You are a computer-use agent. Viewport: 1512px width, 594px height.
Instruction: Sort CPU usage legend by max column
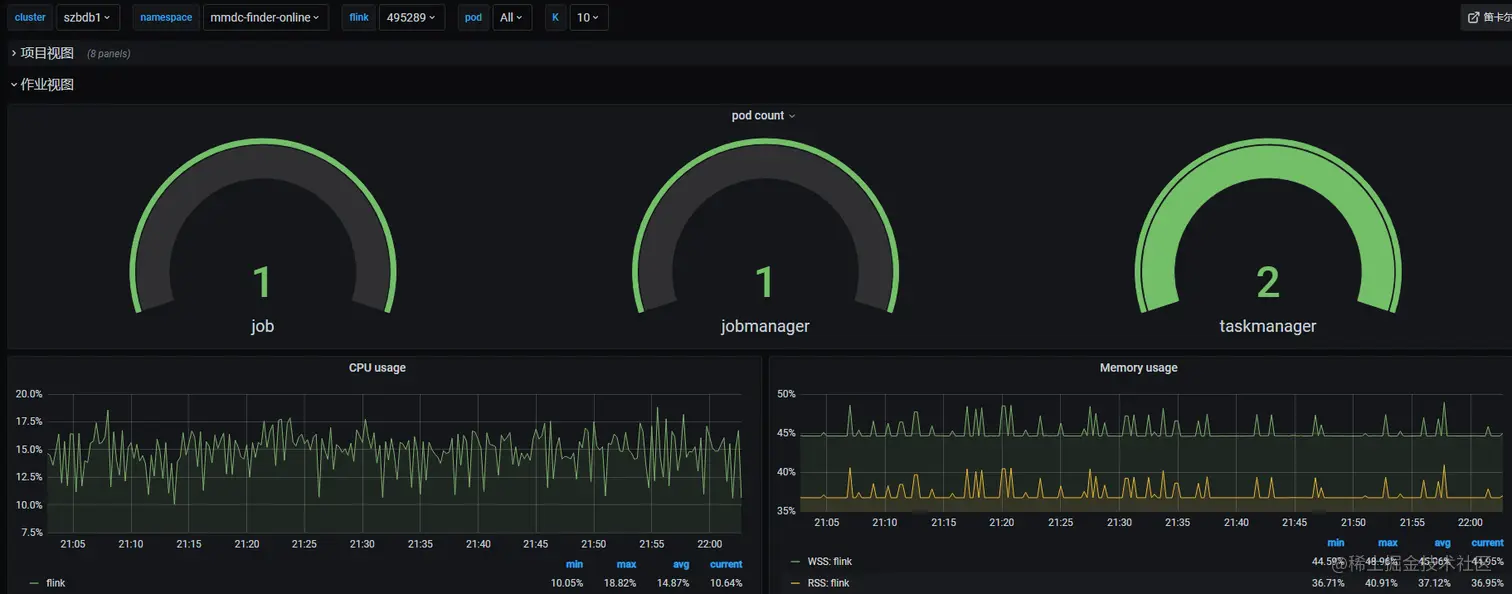click(x=626, y=565)
